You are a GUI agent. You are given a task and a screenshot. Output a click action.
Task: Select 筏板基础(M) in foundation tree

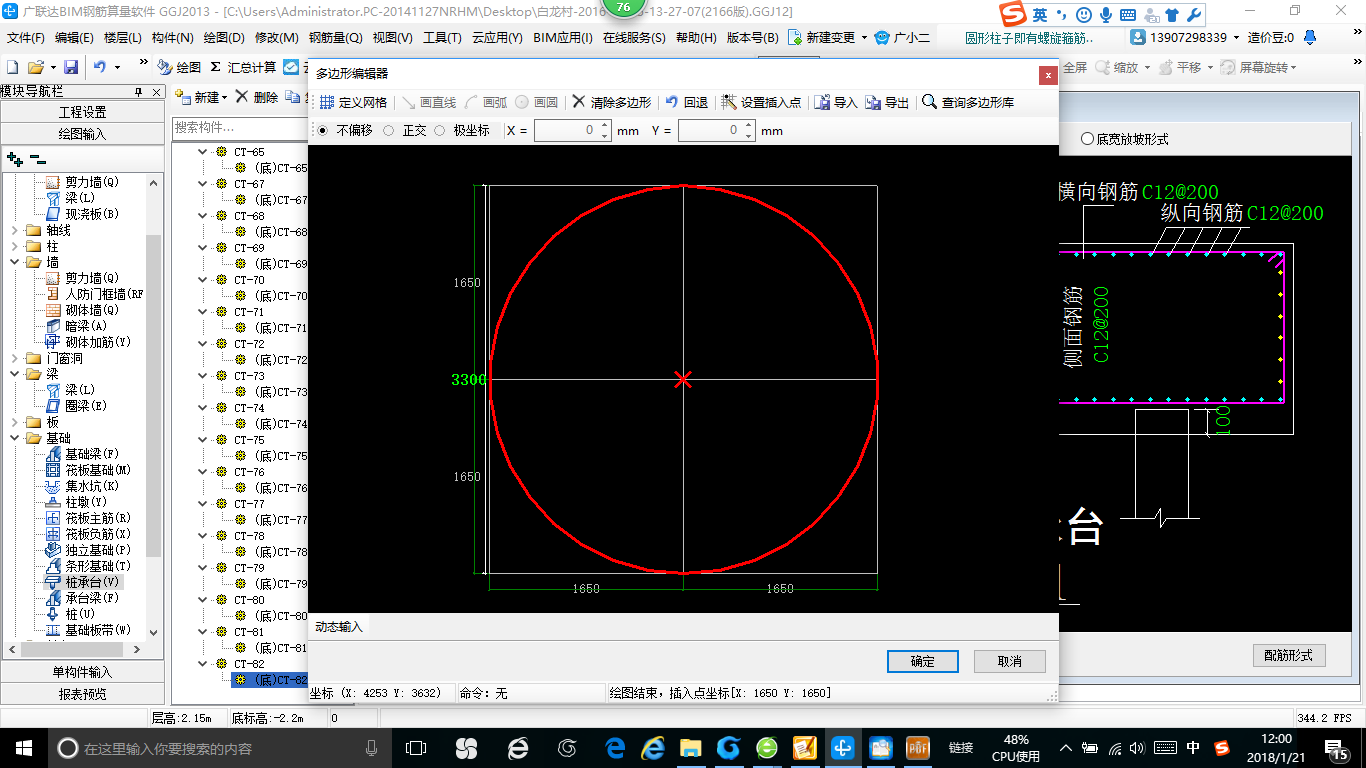(x=89, y=470)
